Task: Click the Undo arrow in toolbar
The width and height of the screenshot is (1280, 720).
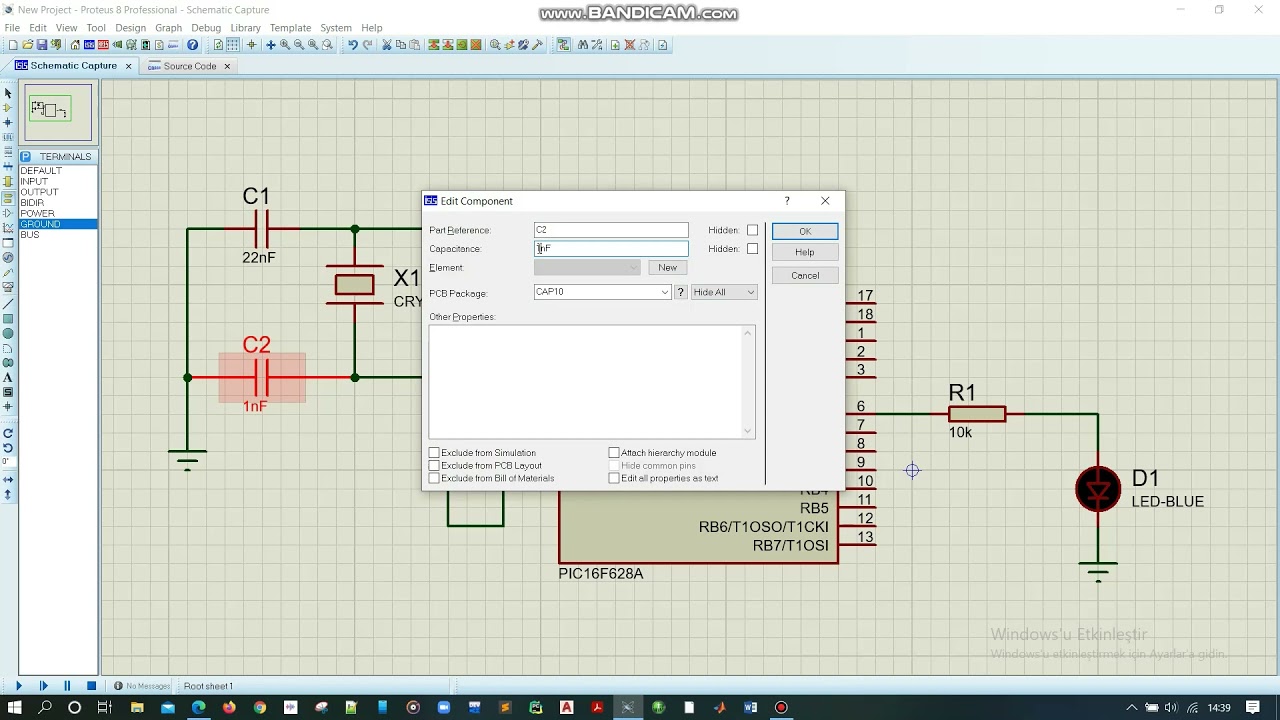Action: [353, 45]
